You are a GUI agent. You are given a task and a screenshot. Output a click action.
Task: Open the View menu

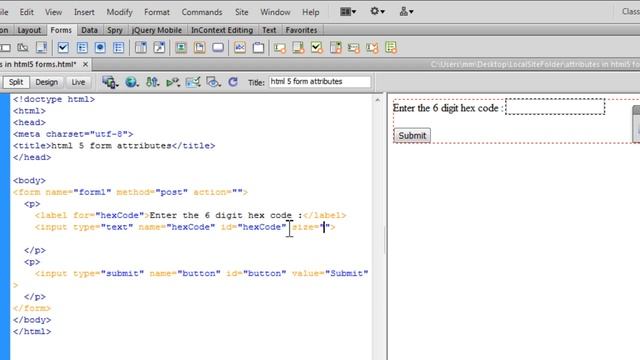[53, 12]
